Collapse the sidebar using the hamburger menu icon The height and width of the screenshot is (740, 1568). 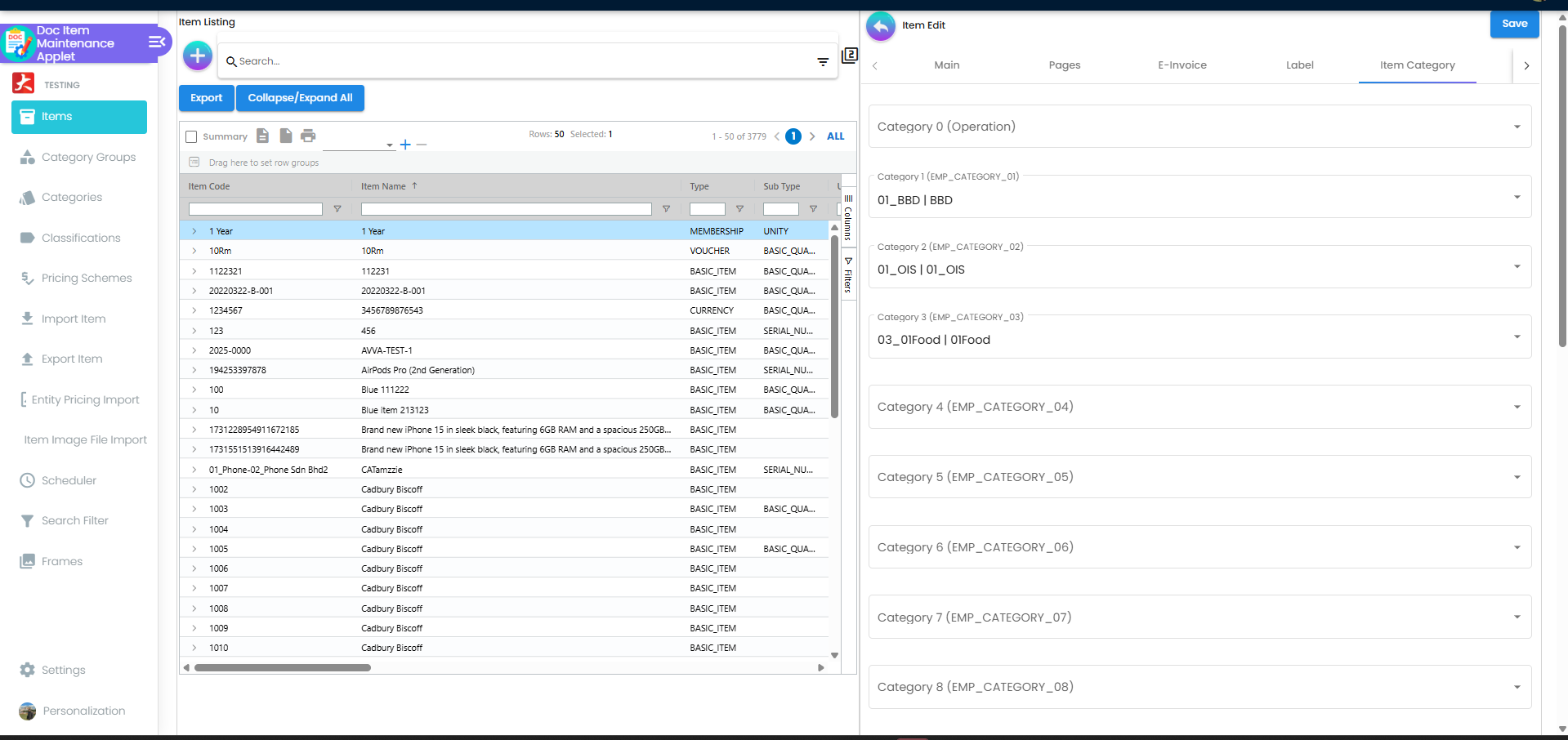pyautogui.click(x=156, y=42)
